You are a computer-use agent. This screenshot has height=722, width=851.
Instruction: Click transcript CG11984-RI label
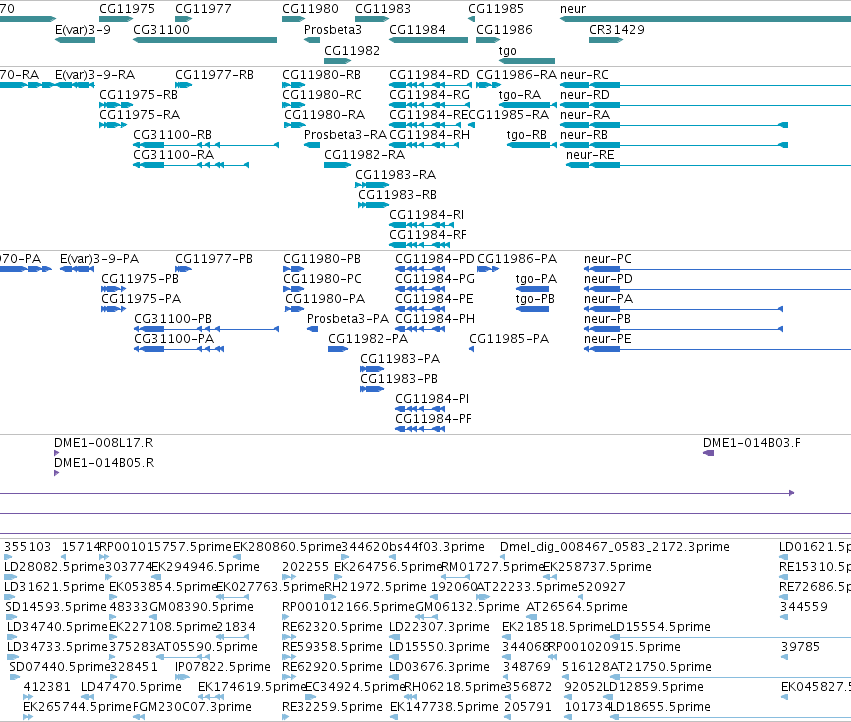(x=427, y=215)
